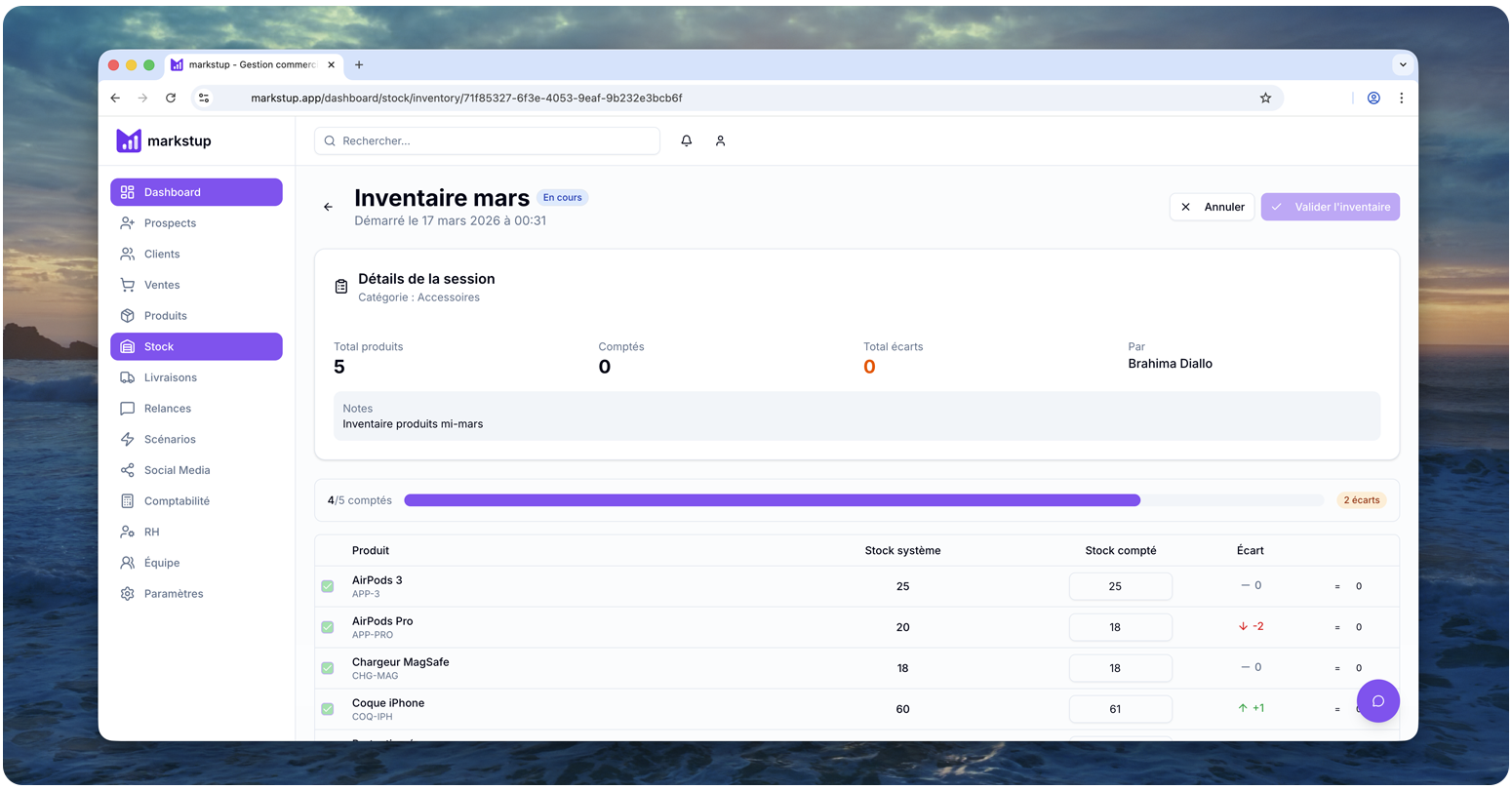Screen dimensions: 1512x790
Task: Open the browser tab list chevron
Action: [x=1403, y=64]
